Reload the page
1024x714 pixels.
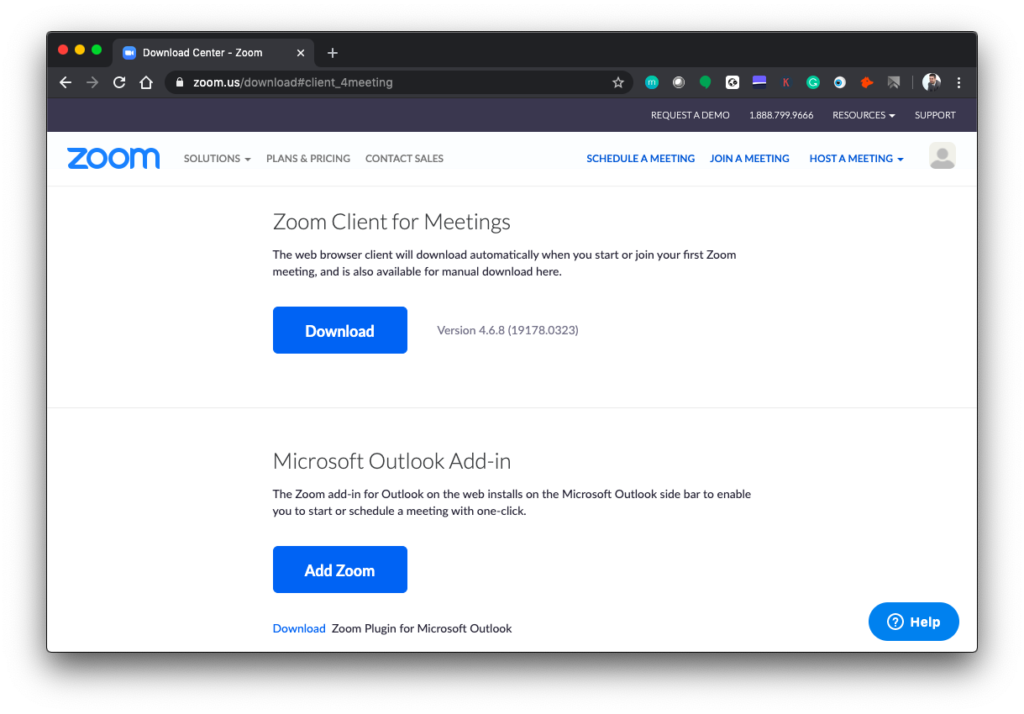tap(119, 83)
